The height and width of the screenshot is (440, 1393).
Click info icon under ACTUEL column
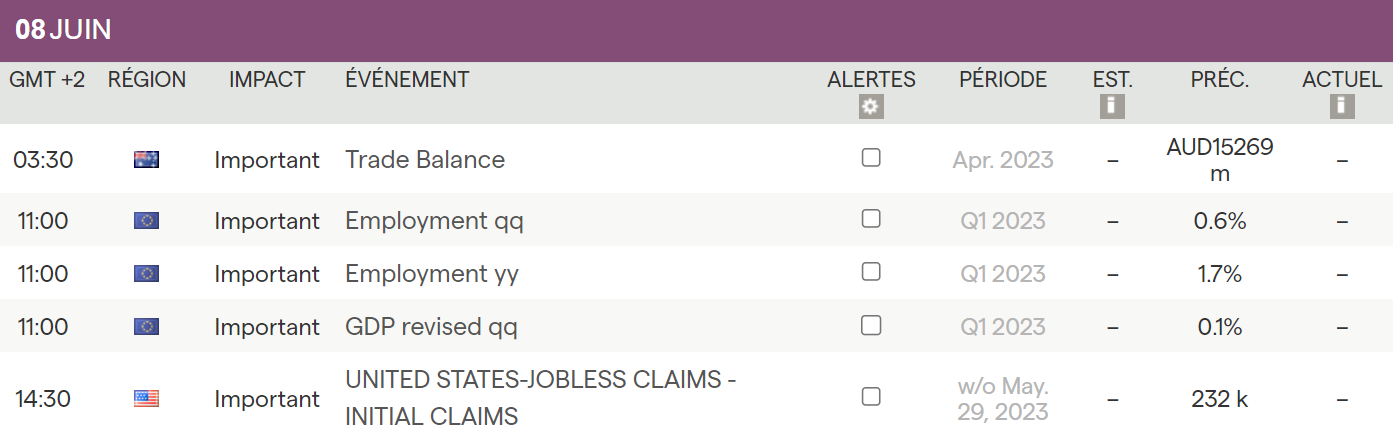(1342, 107)
